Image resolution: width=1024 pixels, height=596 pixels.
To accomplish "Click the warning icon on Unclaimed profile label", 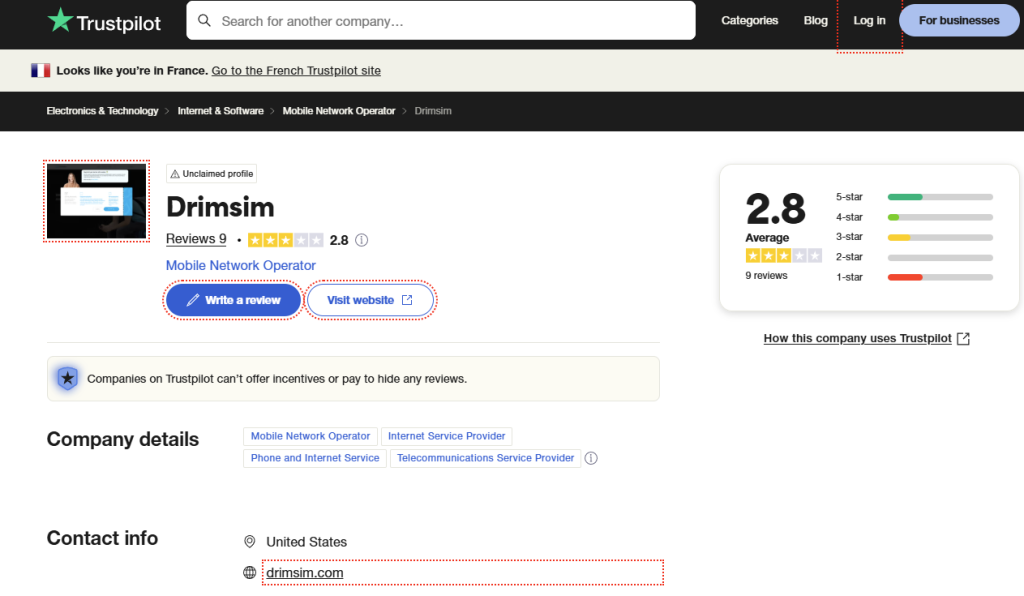I will click(x=175, y=173).
